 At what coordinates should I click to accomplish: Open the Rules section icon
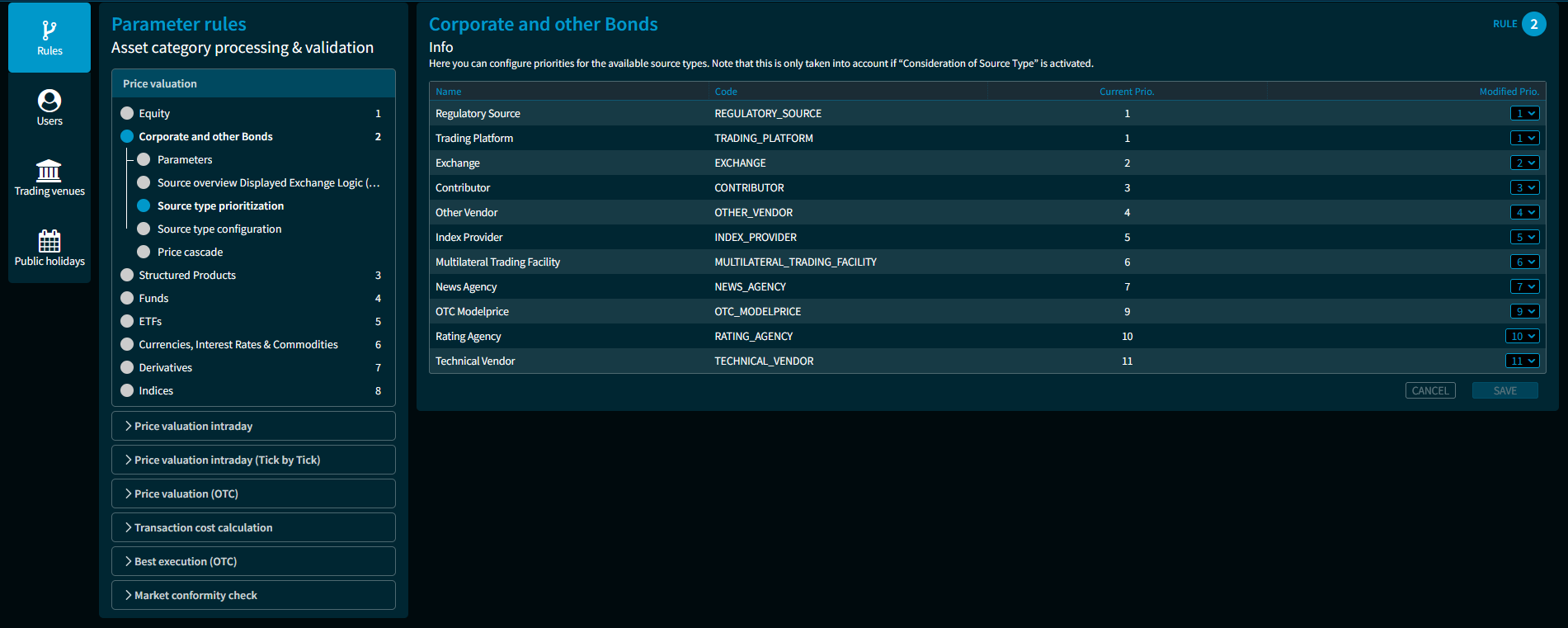(x=49, y=31)
